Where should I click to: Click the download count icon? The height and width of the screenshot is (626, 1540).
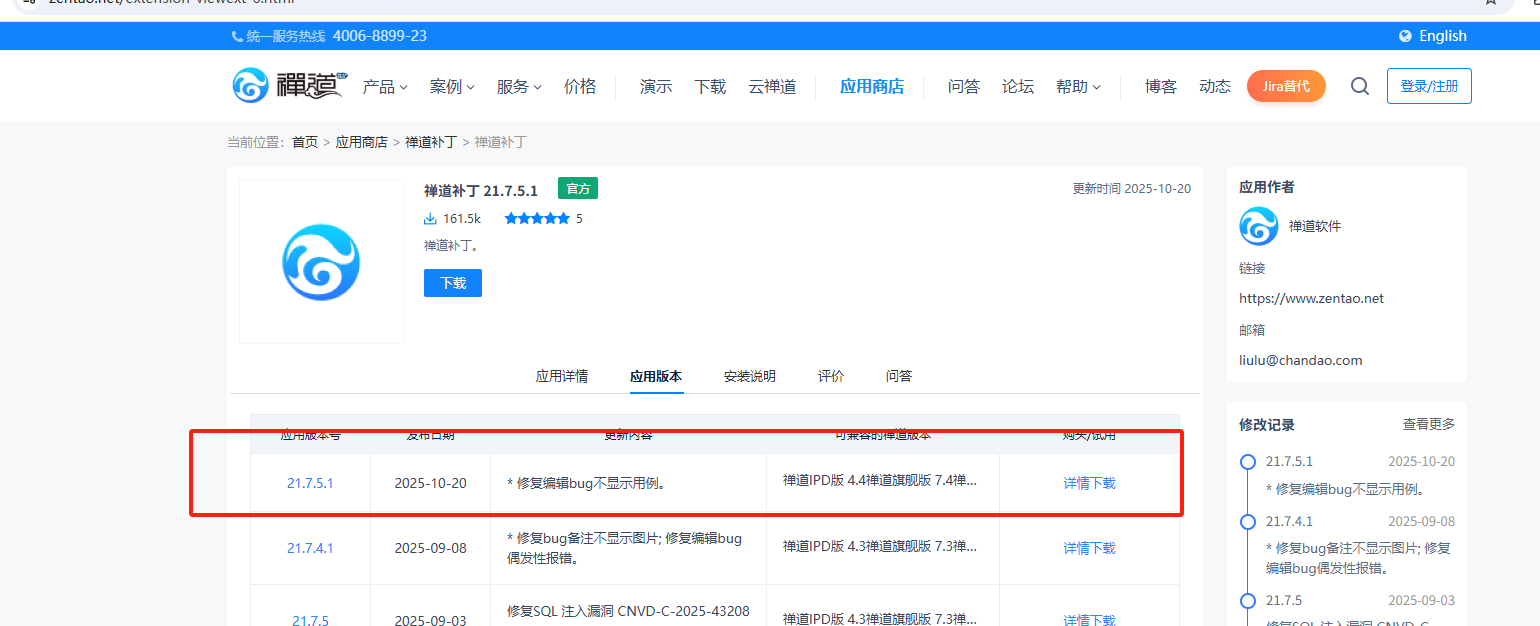[431, 218]
